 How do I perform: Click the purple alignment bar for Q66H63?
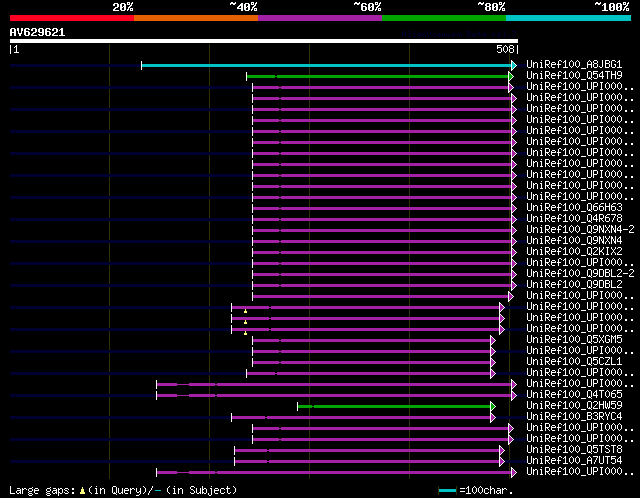(382, 209)
